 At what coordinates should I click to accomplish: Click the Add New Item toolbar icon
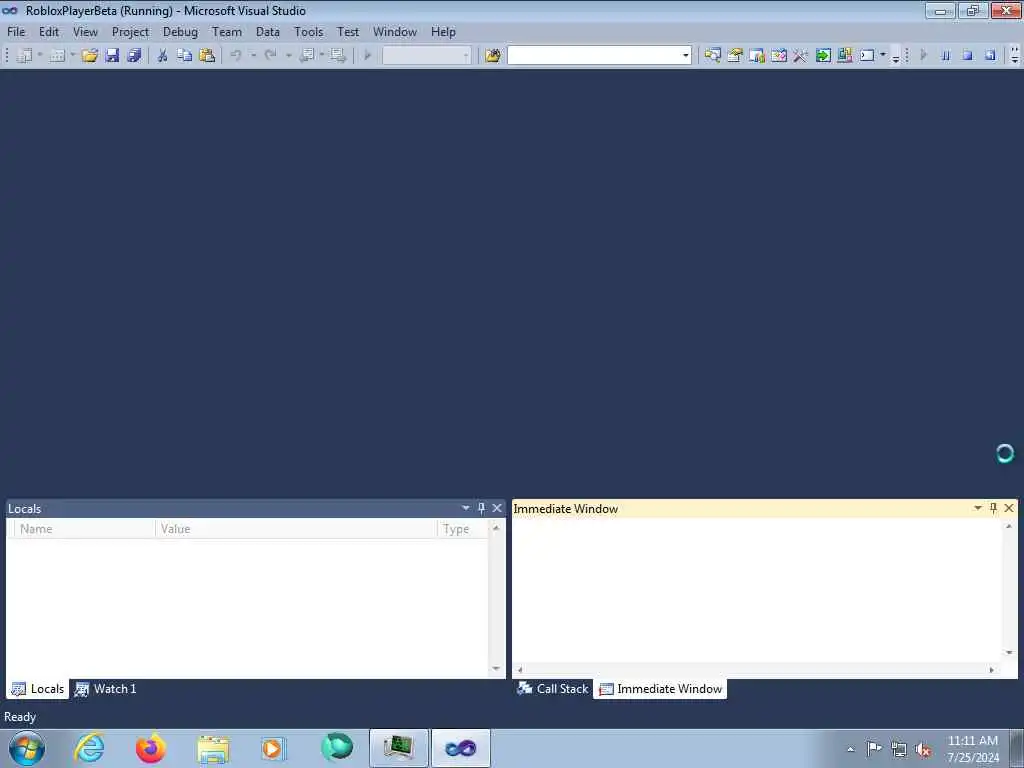pyautogui.click(x=57, y=56)
